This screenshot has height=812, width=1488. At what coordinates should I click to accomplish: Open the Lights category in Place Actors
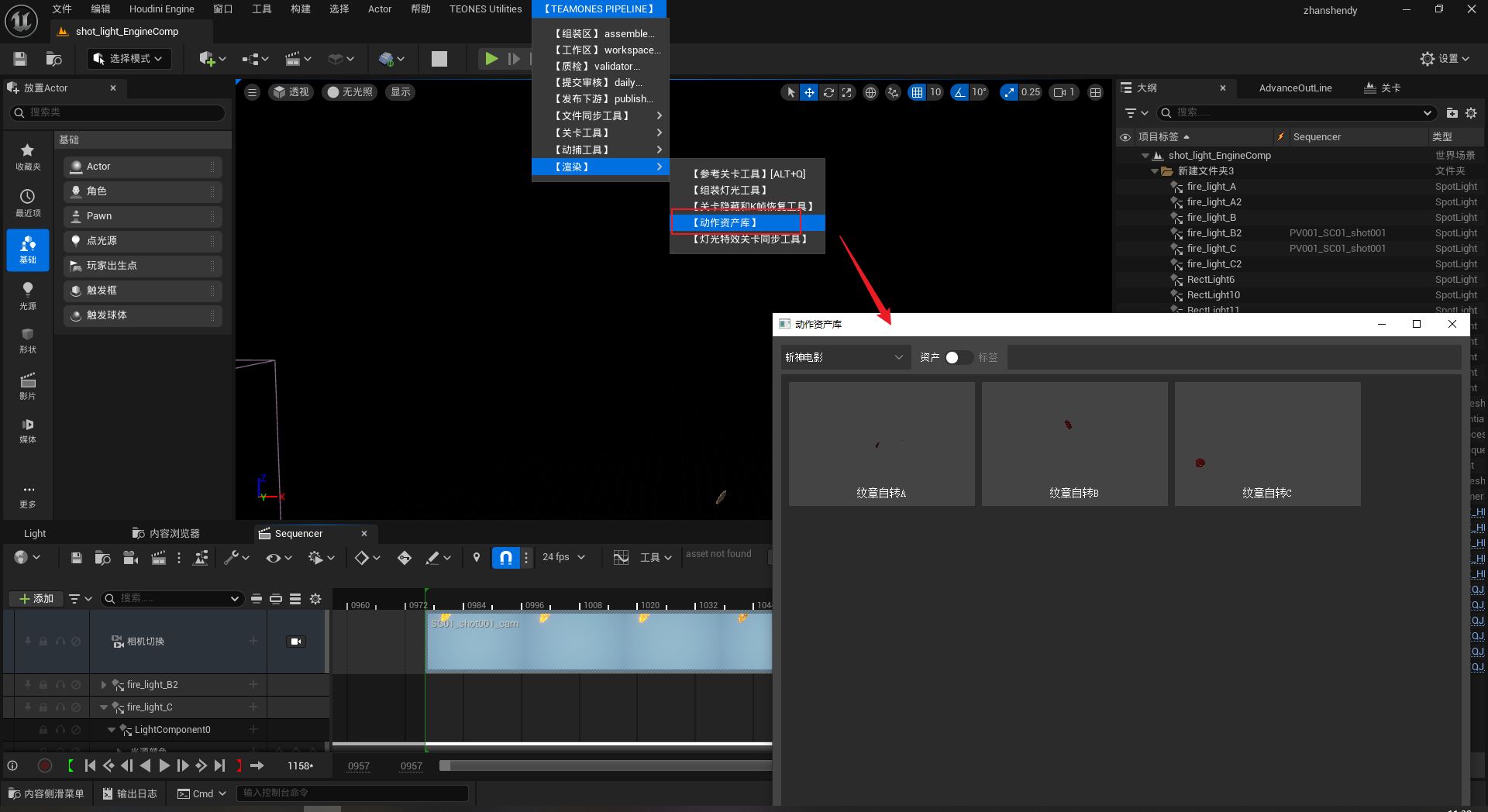tap(28, 295)
